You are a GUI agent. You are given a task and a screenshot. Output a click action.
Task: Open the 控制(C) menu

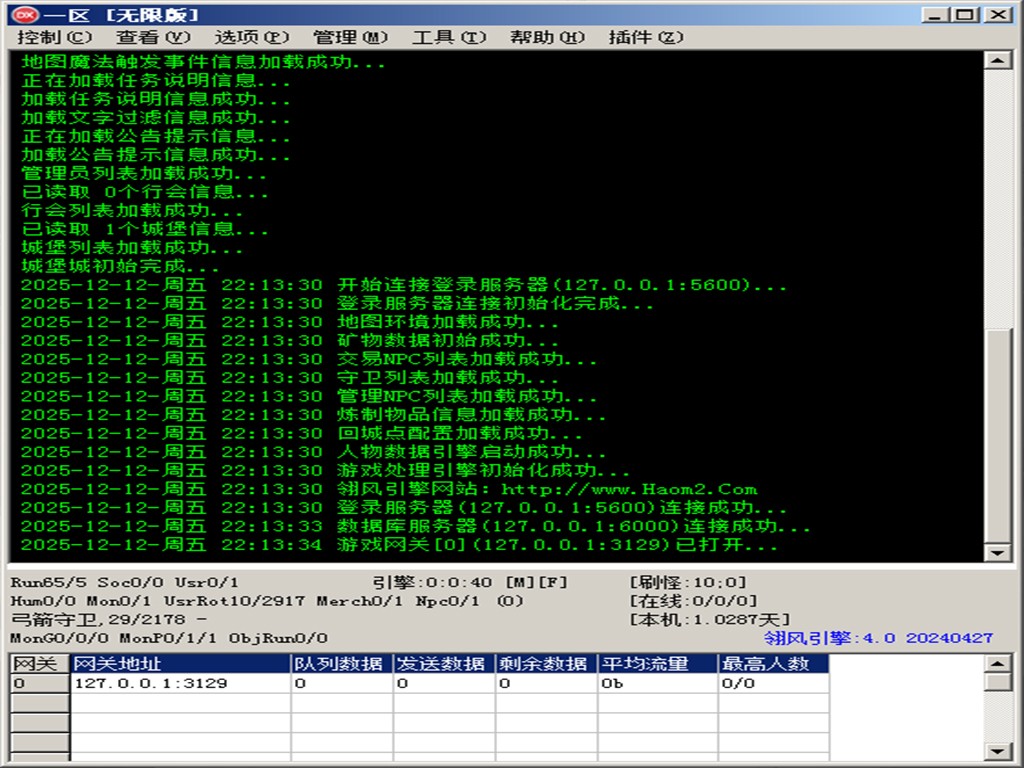pos(55,37)
